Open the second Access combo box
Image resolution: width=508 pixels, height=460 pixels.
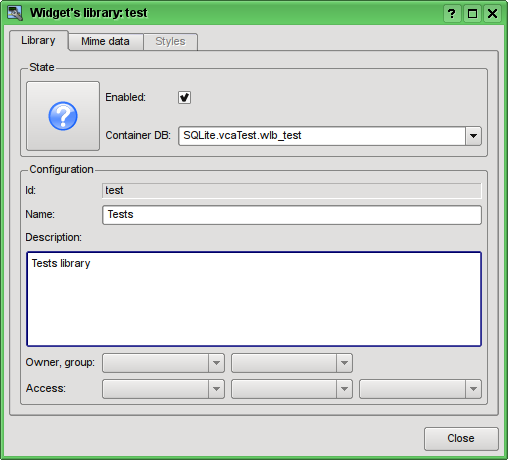[x=292, y=389]
